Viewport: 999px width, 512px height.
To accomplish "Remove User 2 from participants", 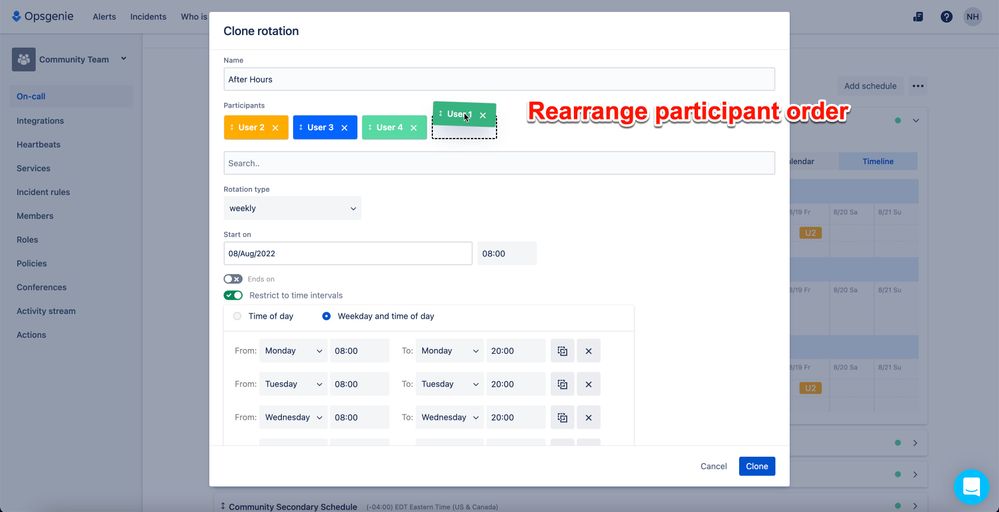I will (x=275, y=127).
